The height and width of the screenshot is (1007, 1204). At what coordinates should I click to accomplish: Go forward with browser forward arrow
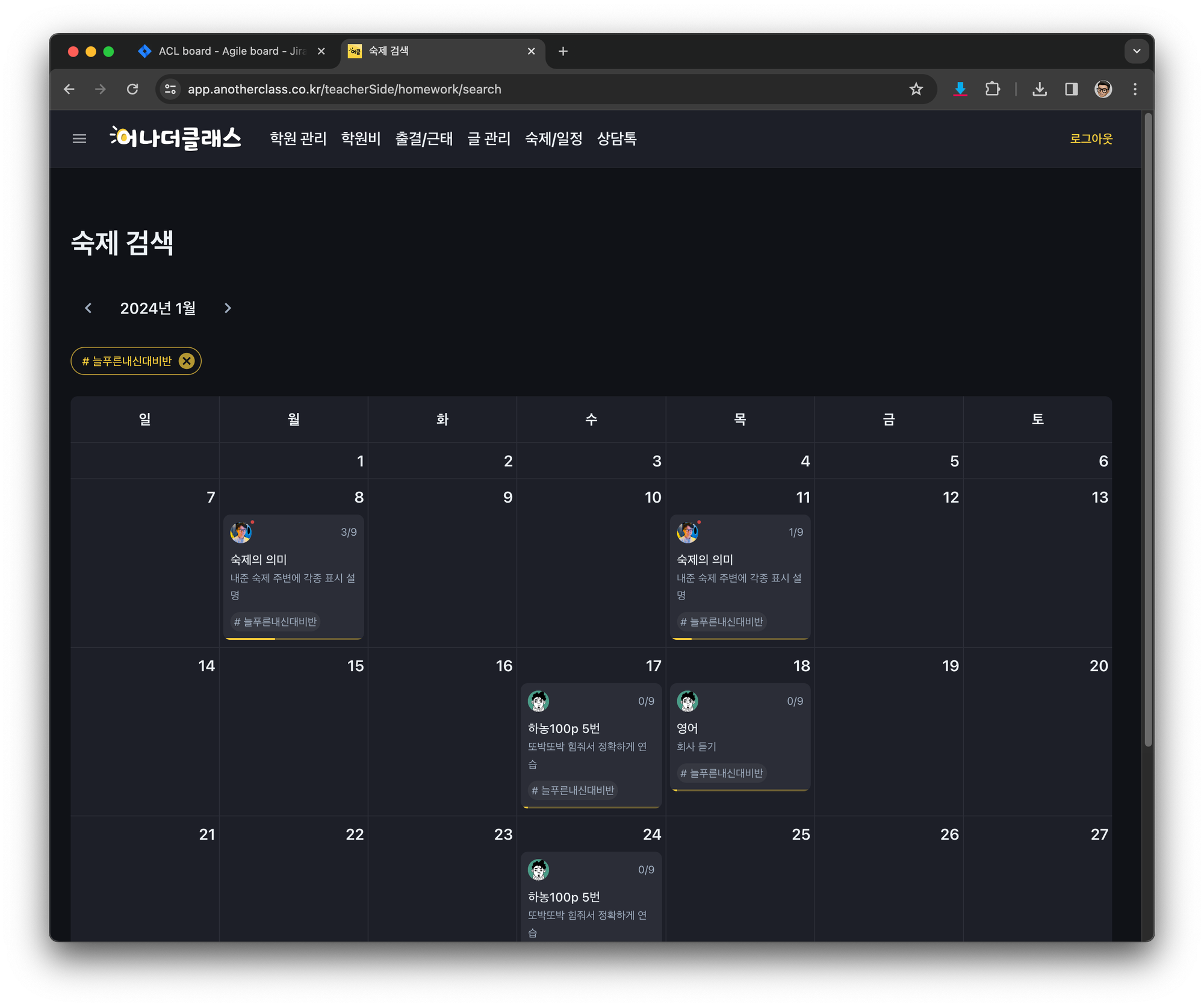pyautogui.click(x=101, y=89)
